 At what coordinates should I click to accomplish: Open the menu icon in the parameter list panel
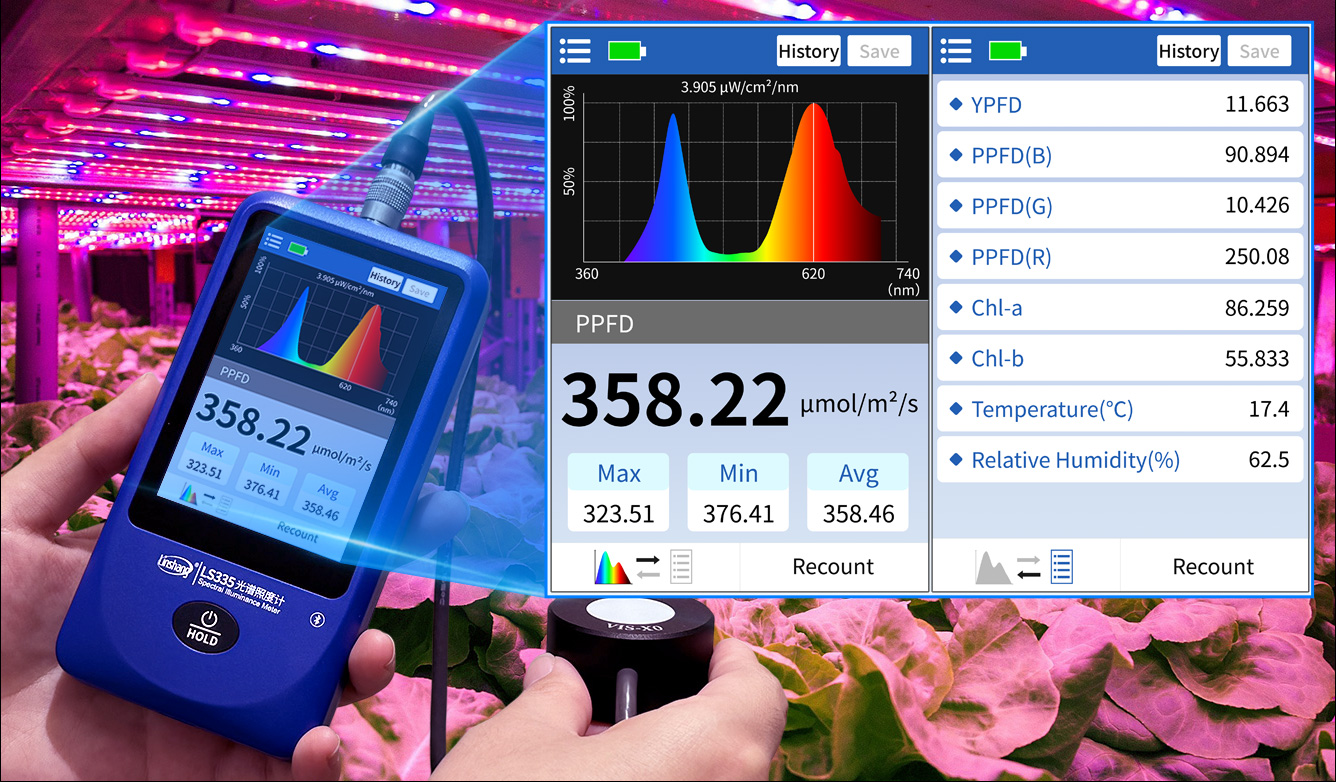pyautogui.click(x=956, y=51)
